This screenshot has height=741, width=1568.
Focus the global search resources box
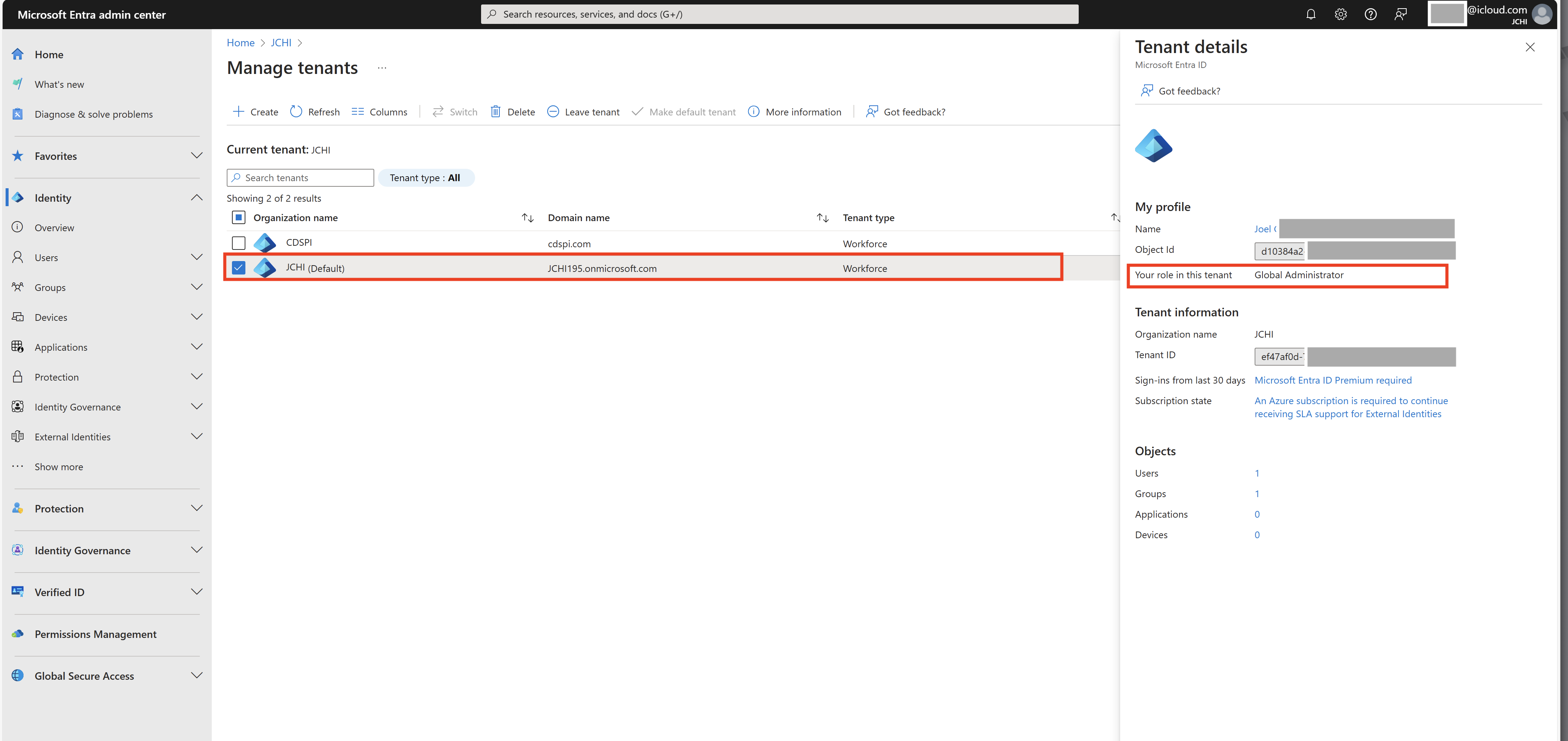click(x=779, y=14)
